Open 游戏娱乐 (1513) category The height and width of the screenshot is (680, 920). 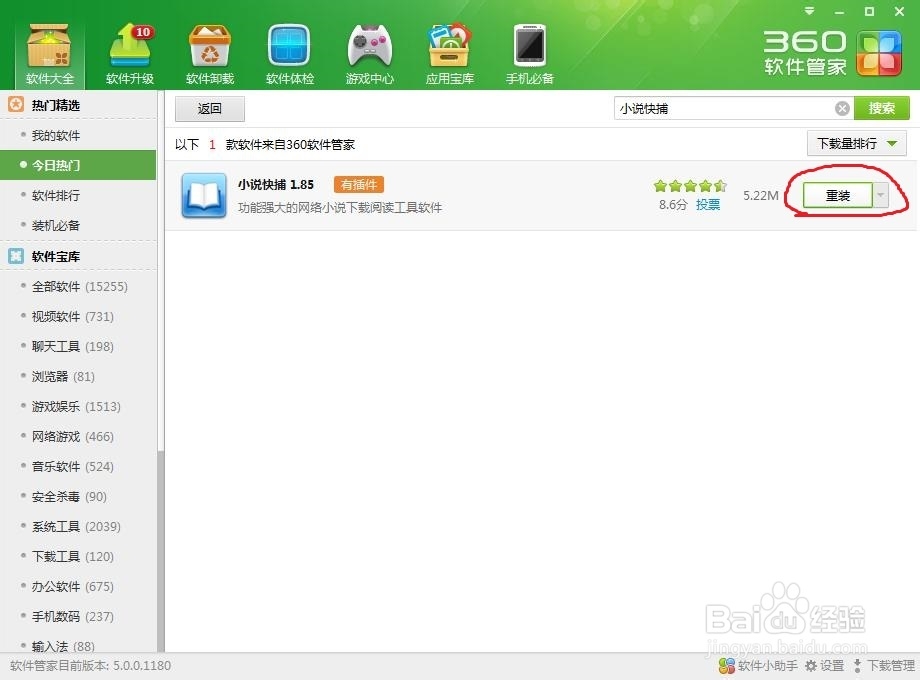click(x=76, y=406)
